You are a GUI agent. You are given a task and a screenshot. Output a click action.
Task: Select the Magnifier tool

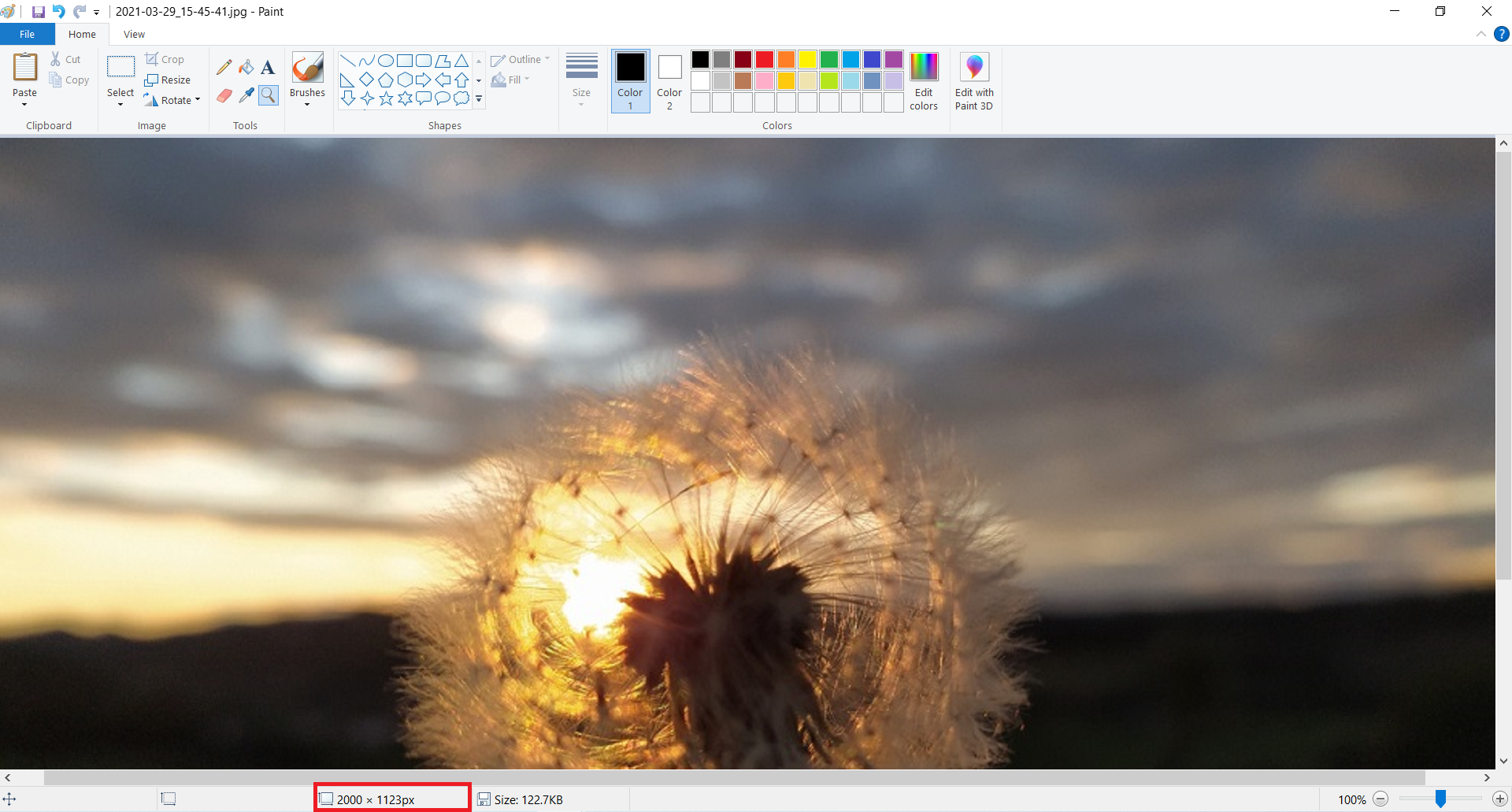[269, 95]
